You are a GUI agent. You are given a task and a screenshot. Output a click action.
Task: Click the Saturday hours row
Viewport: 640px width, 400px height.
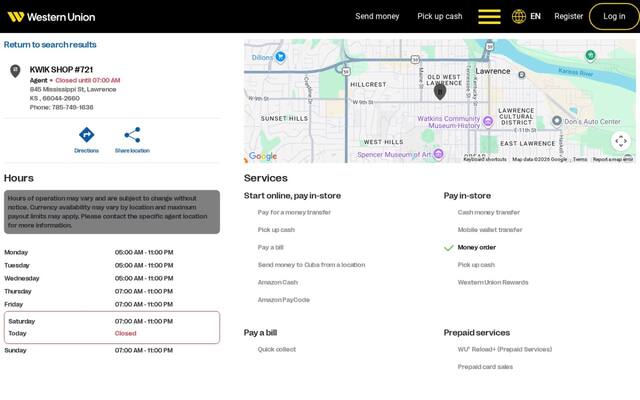click(x=112, y=321)
